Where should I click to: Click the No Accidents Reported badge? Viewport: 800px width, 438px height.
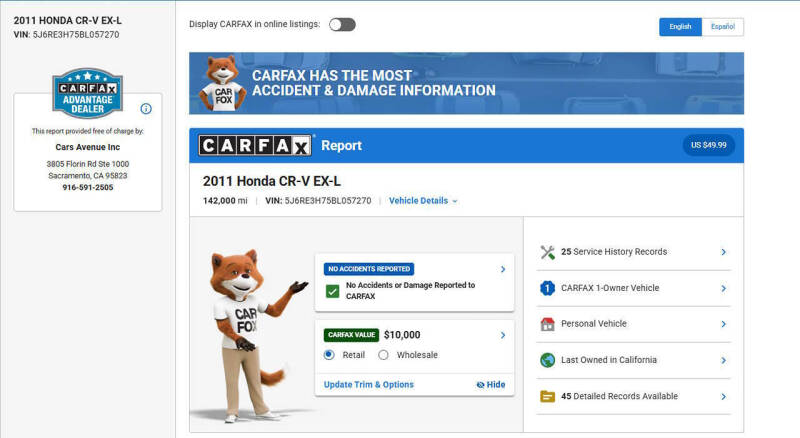coord(369,269)
